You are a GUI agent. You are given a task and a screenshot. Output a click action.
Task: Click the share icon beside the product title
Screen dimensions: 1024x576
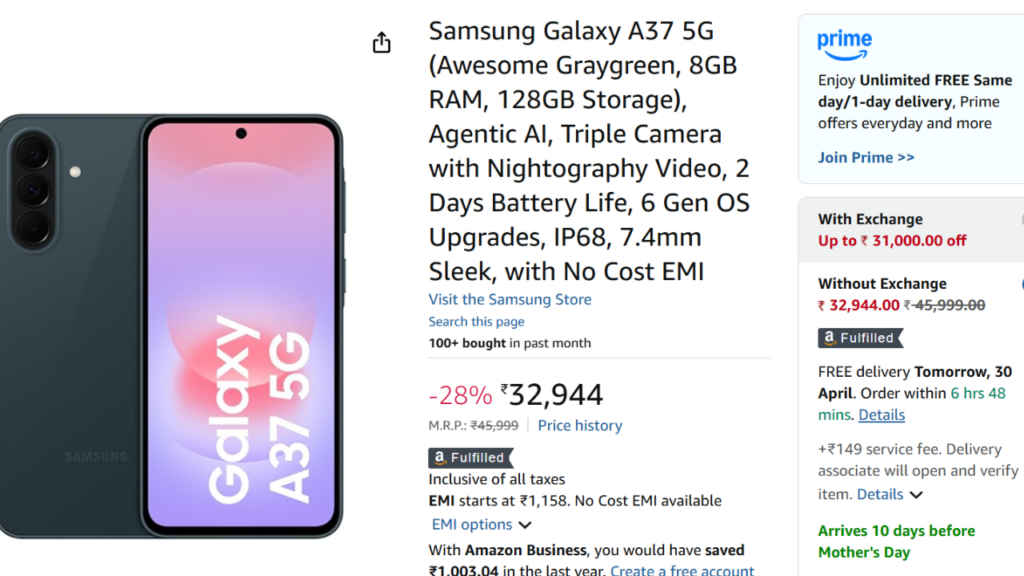coord(381,43)
